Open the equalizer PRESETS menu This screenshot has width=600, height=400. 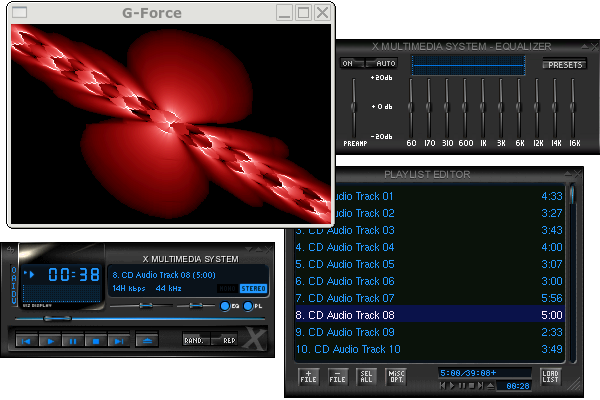point(564,65)
